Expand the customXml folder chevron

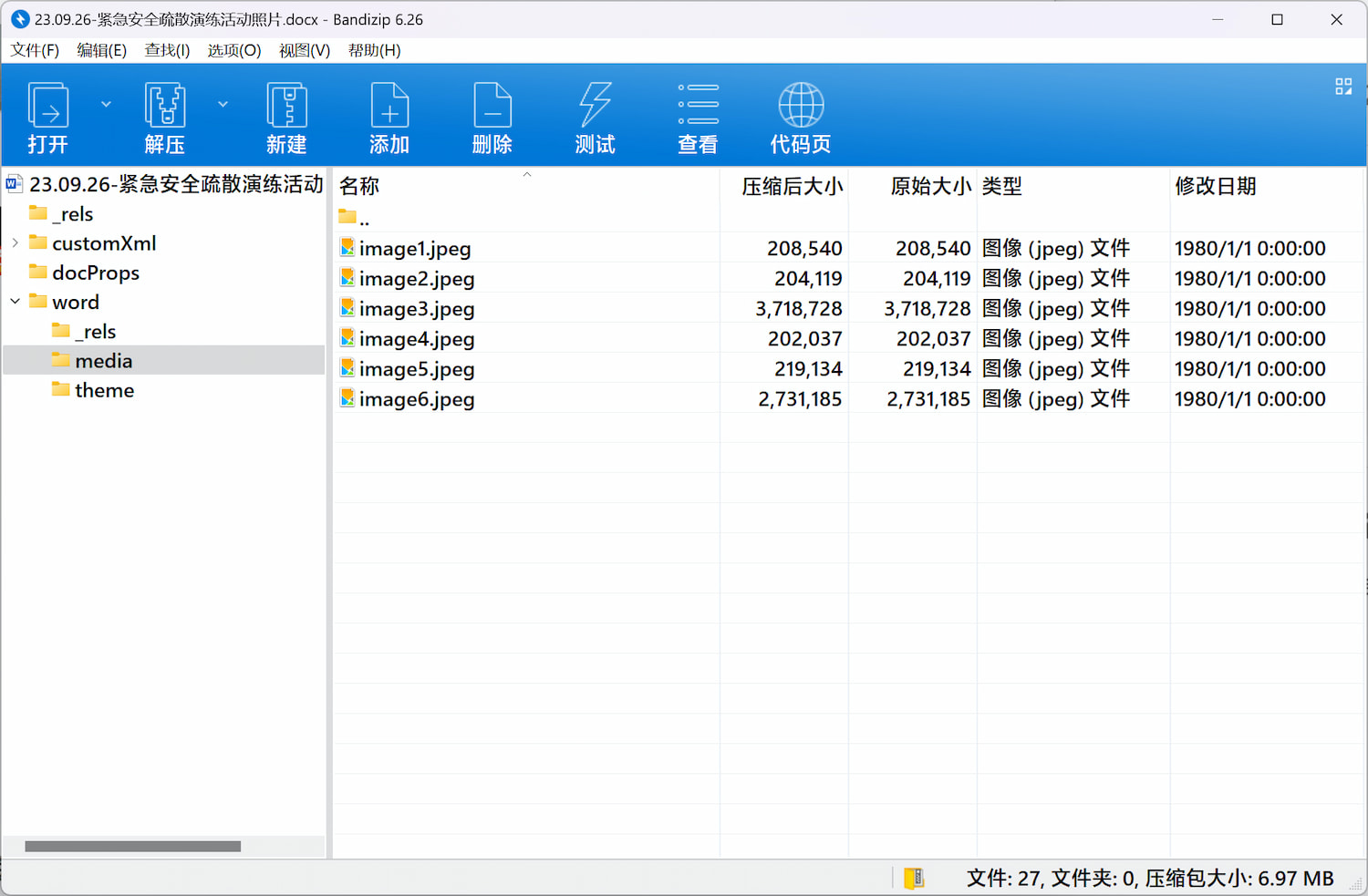coord(16,242)
